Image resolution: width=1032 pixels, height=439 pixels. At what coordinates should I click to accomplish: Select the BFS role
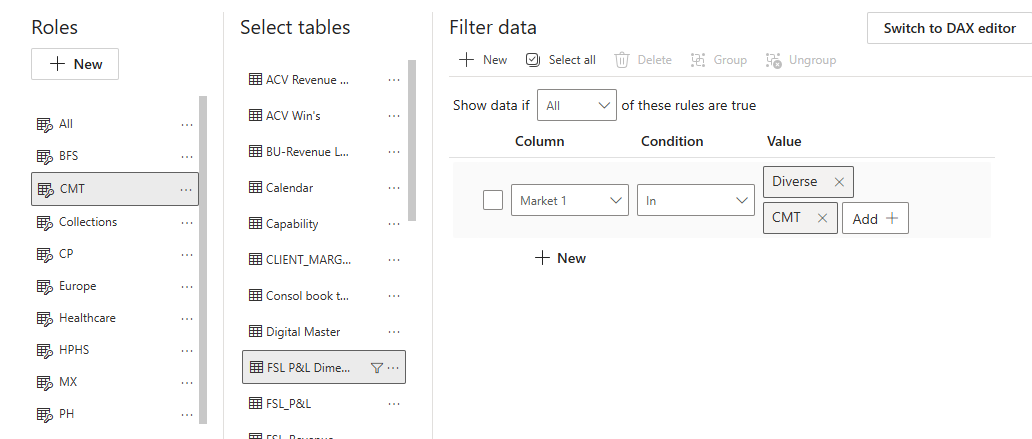(x=115, y=157)
